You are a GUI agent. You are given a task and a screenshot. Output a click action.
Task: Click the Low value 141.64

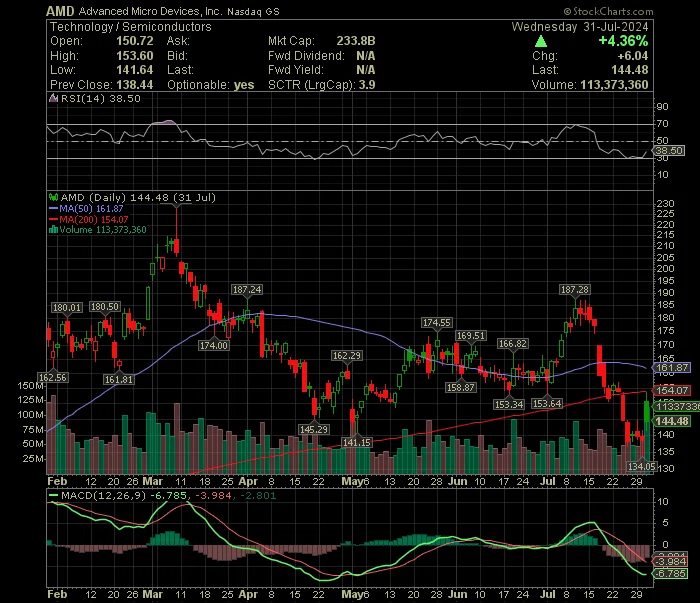[134, 70]
